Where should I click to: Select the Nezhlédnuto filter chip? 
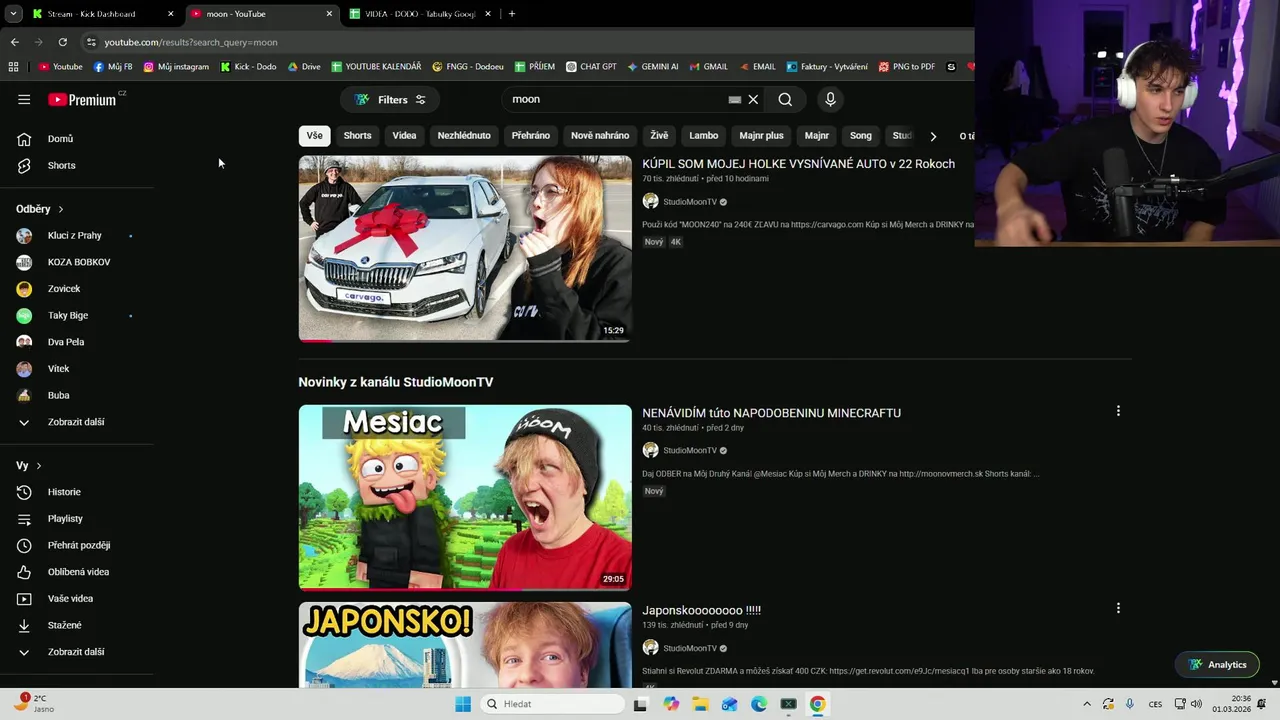click(464, 135)
